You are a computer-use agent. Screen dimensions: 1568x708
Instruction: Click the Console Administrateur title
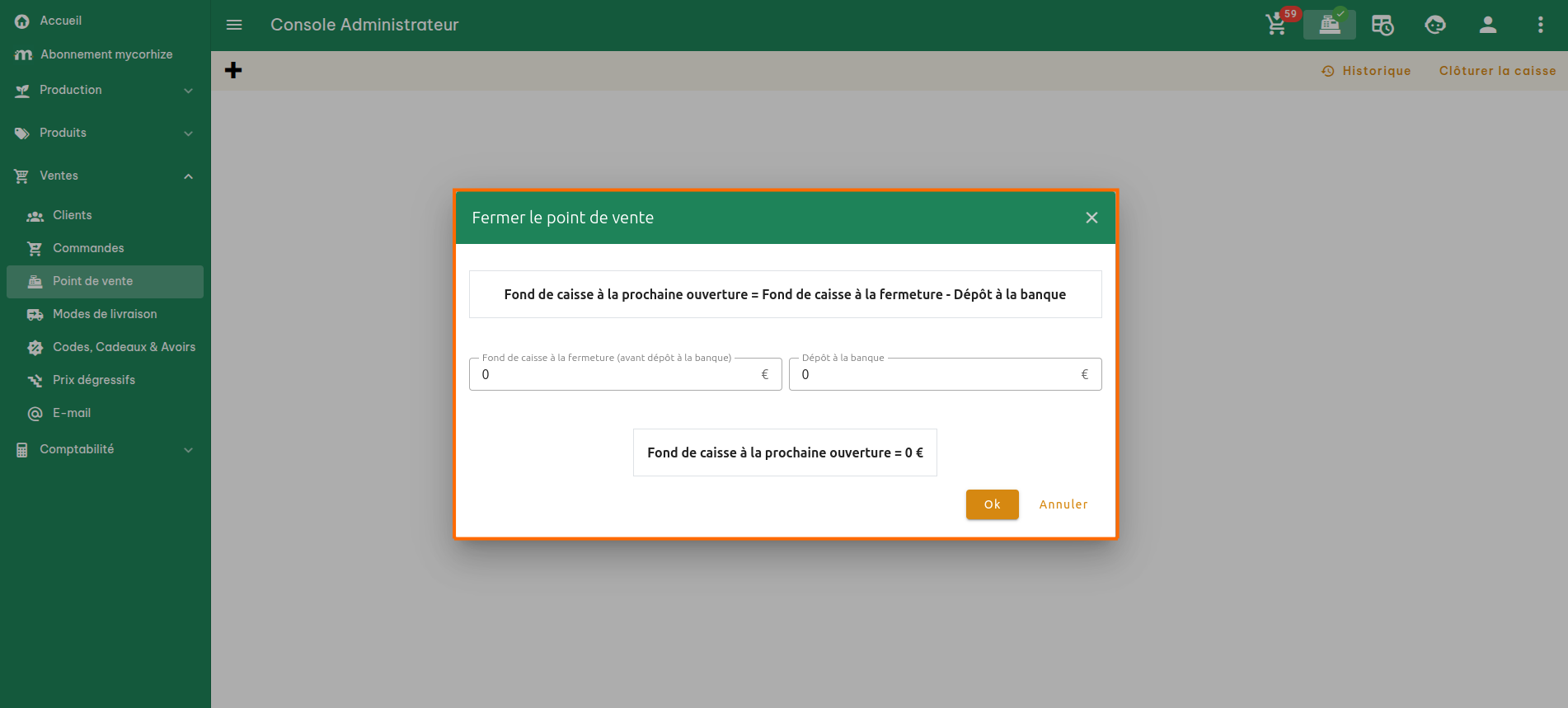tap(364, 25)
